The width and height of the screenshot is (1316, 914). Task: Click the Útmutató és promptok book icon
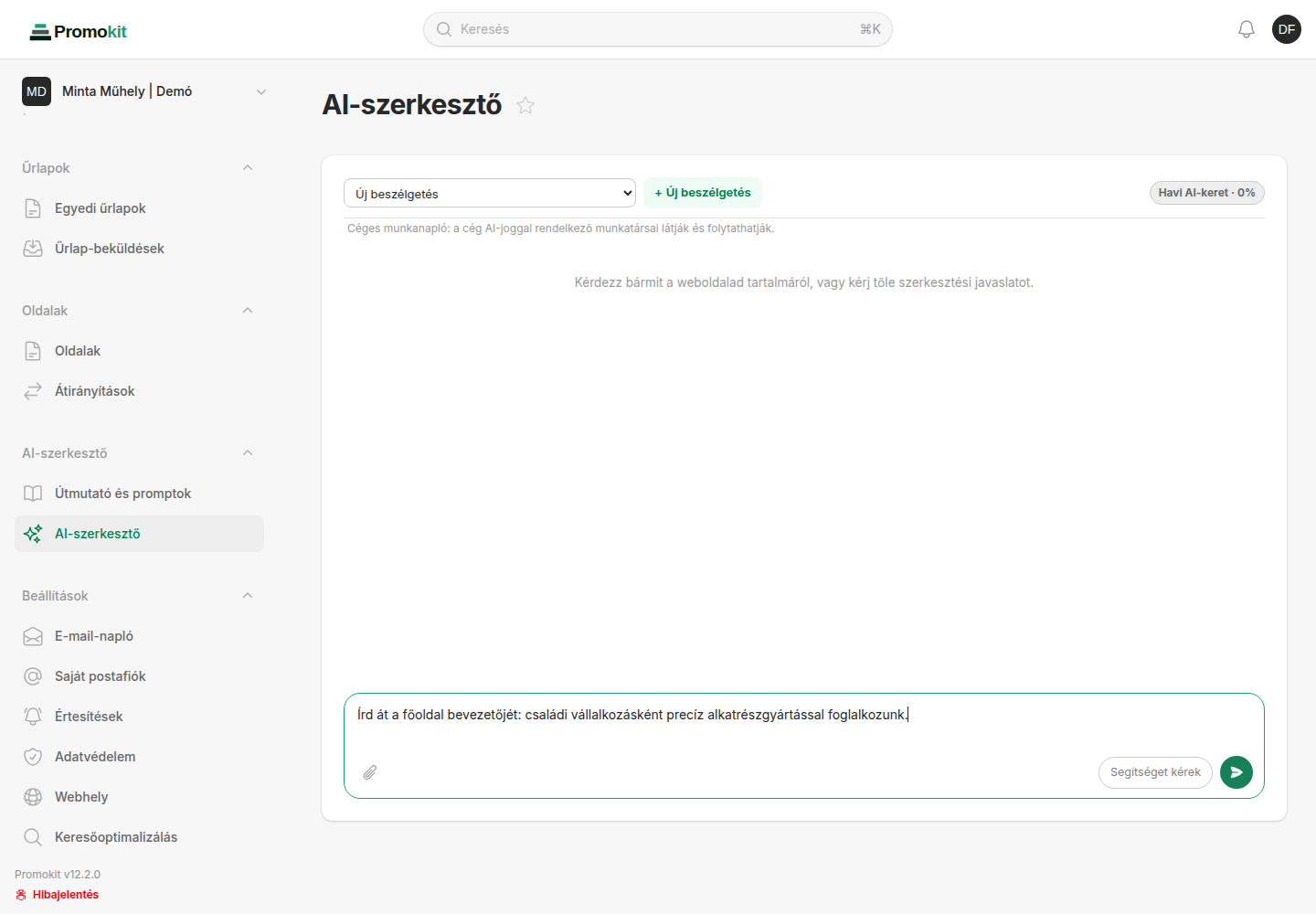[33, 494]
